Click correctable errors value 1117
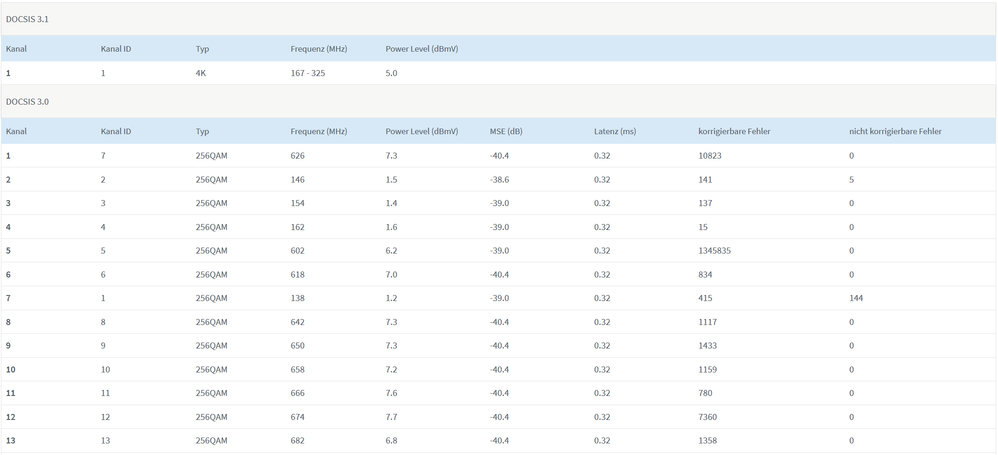The image size is (998, 455). point(708,323)
